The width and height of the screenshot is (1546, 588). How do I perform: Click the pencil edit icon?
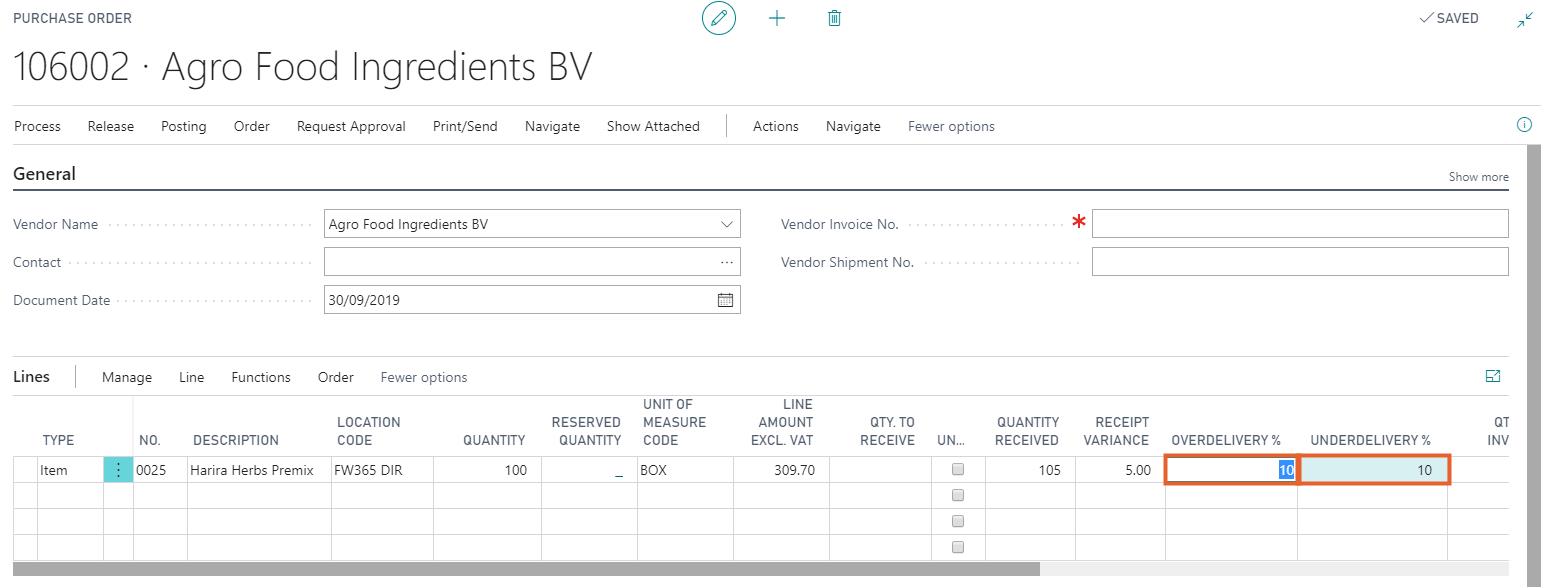coord(718,19)
